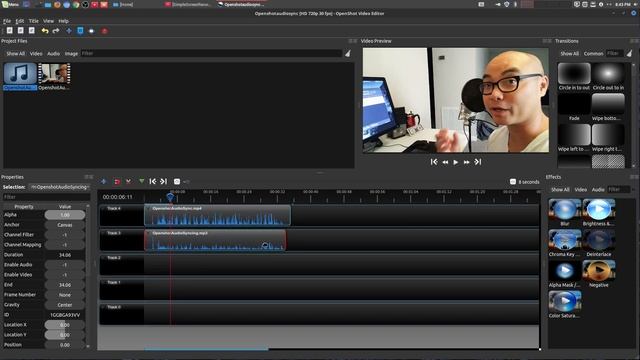The image size is (640, 360).
Task: Open the Selection dropdown in Properties
Action: [60, 187]
